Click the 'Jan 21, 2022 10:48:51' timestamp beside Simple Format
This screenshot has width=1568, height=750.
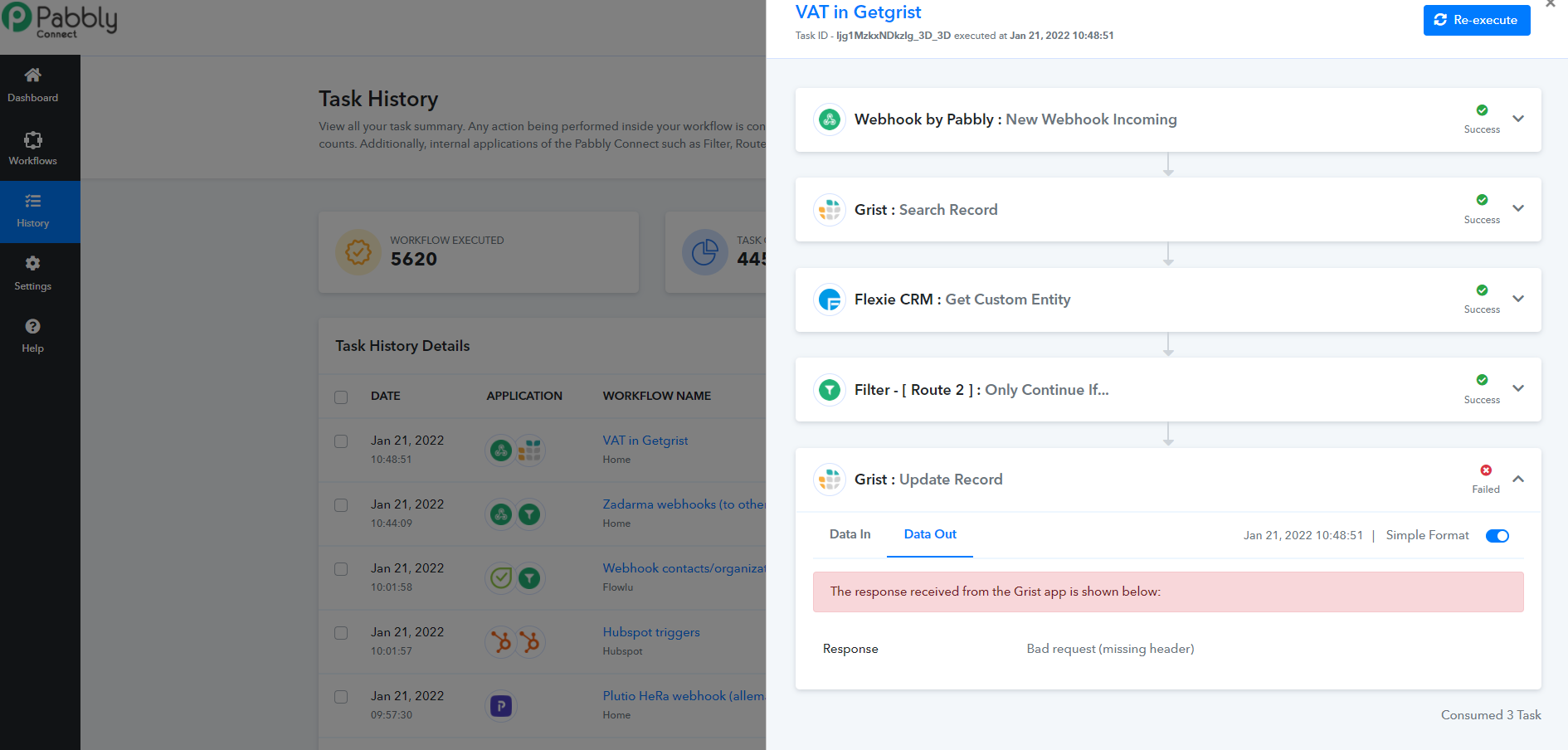1303,536
